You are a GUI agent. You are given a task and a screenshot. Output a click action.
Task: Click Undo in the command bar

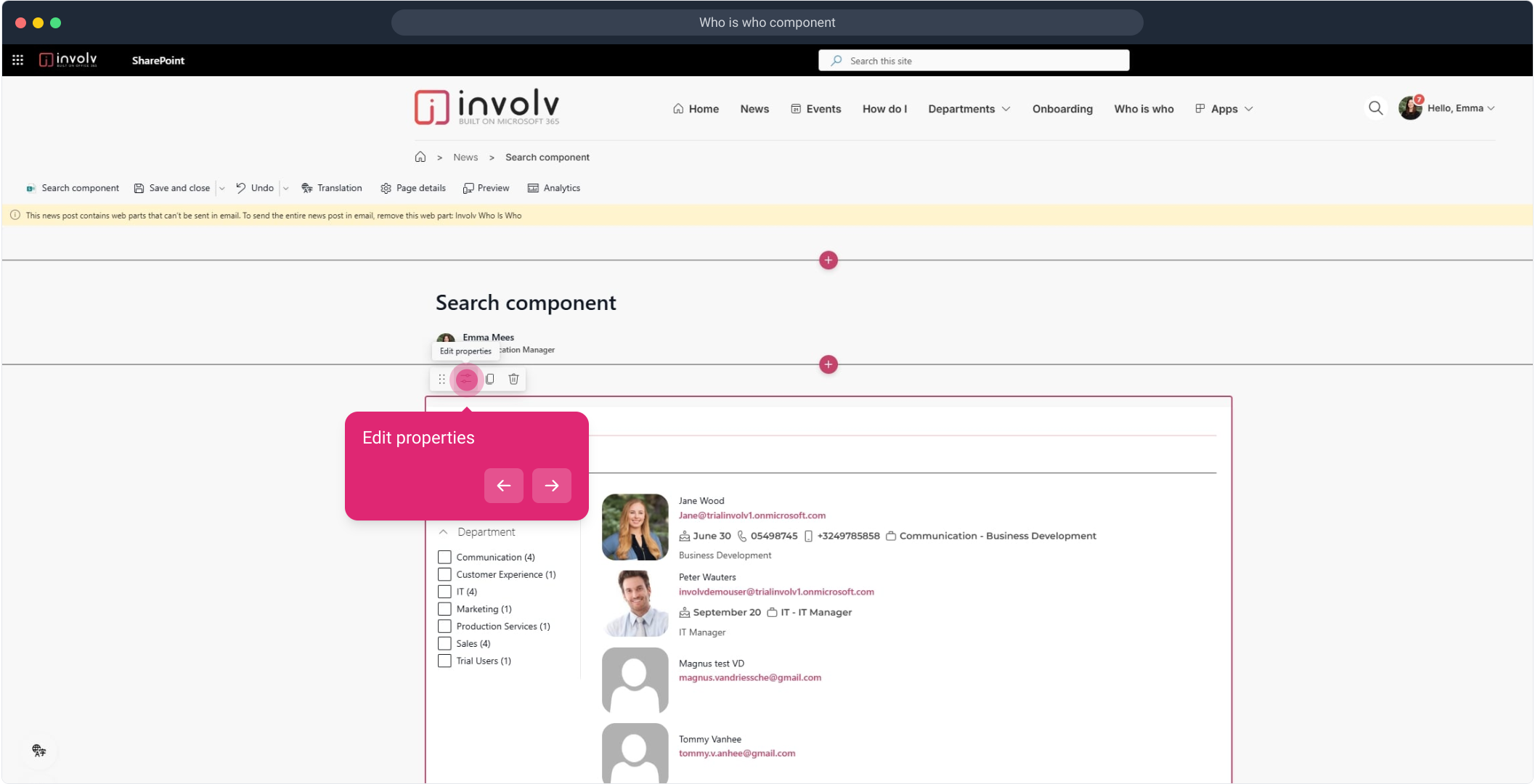tap(255, 188)
